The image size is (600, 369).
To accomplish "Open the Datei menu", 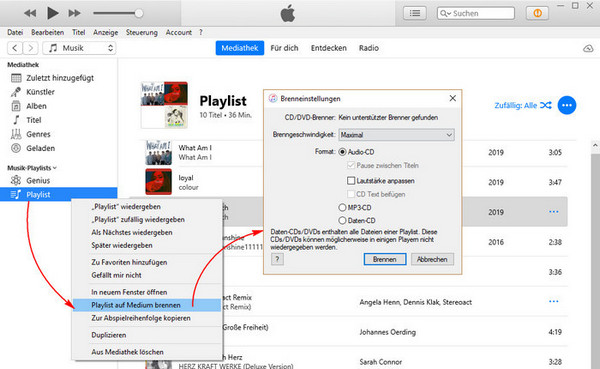I will coord(15,33).
